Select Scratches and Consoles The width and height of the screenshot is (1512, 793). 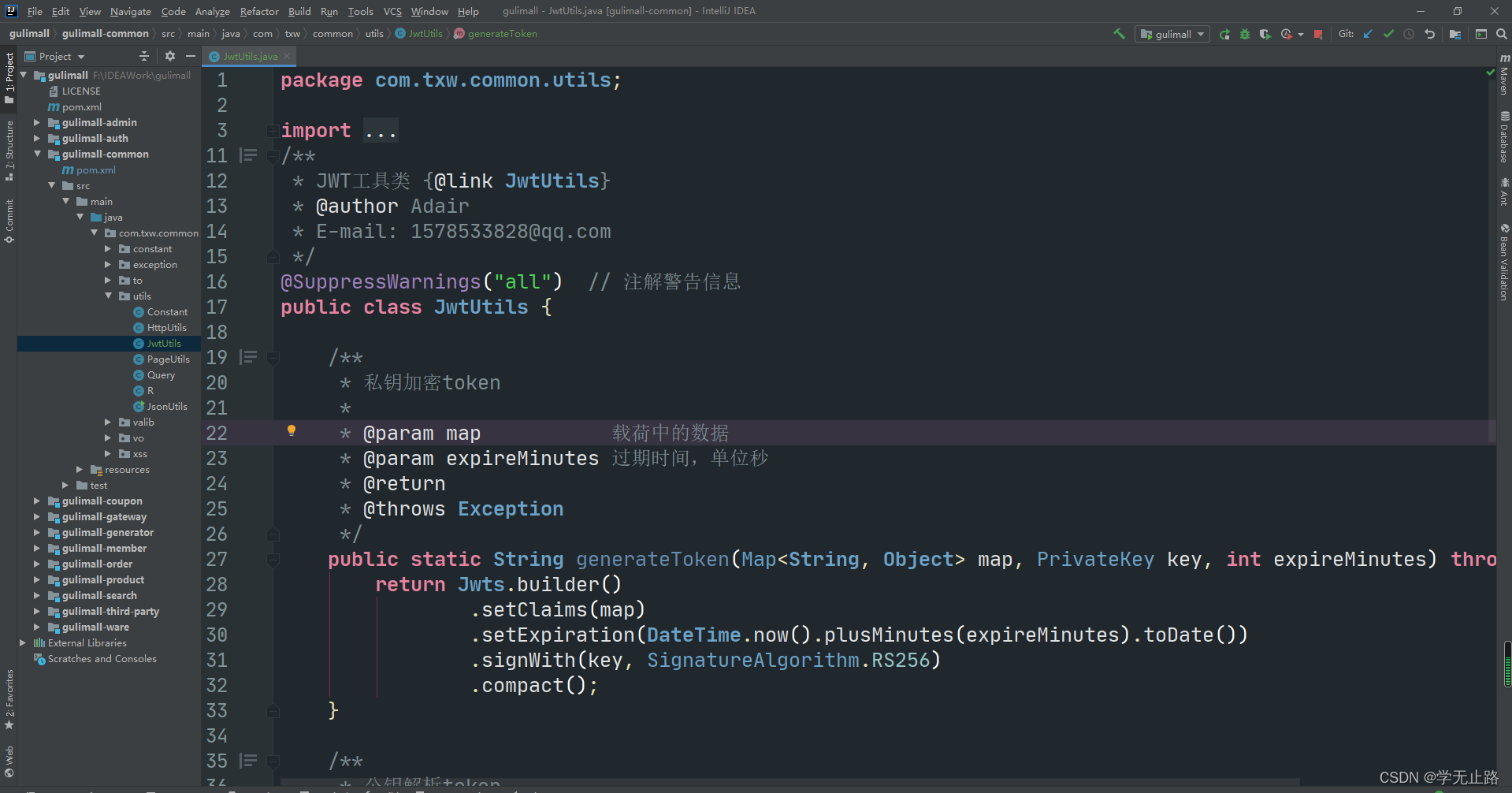[x=102, y=658]
